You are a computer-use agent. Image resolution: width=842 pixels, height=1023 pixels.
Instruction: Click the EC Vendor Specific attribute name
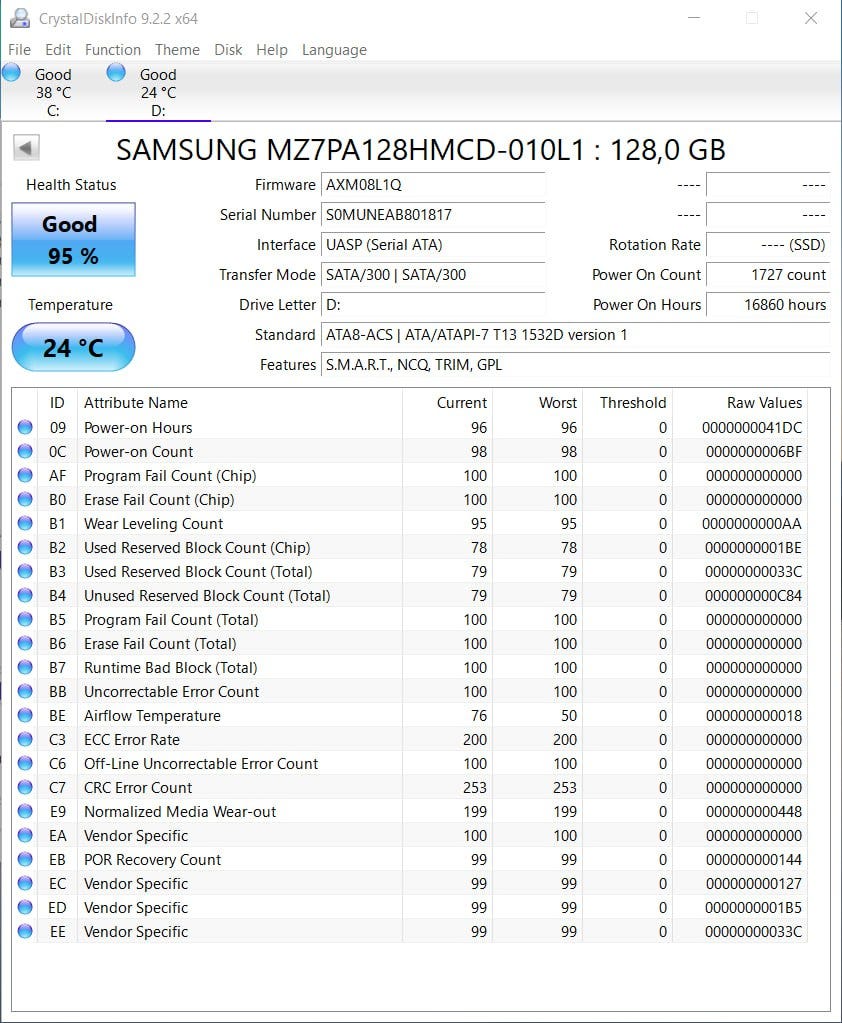coord(136,883)
